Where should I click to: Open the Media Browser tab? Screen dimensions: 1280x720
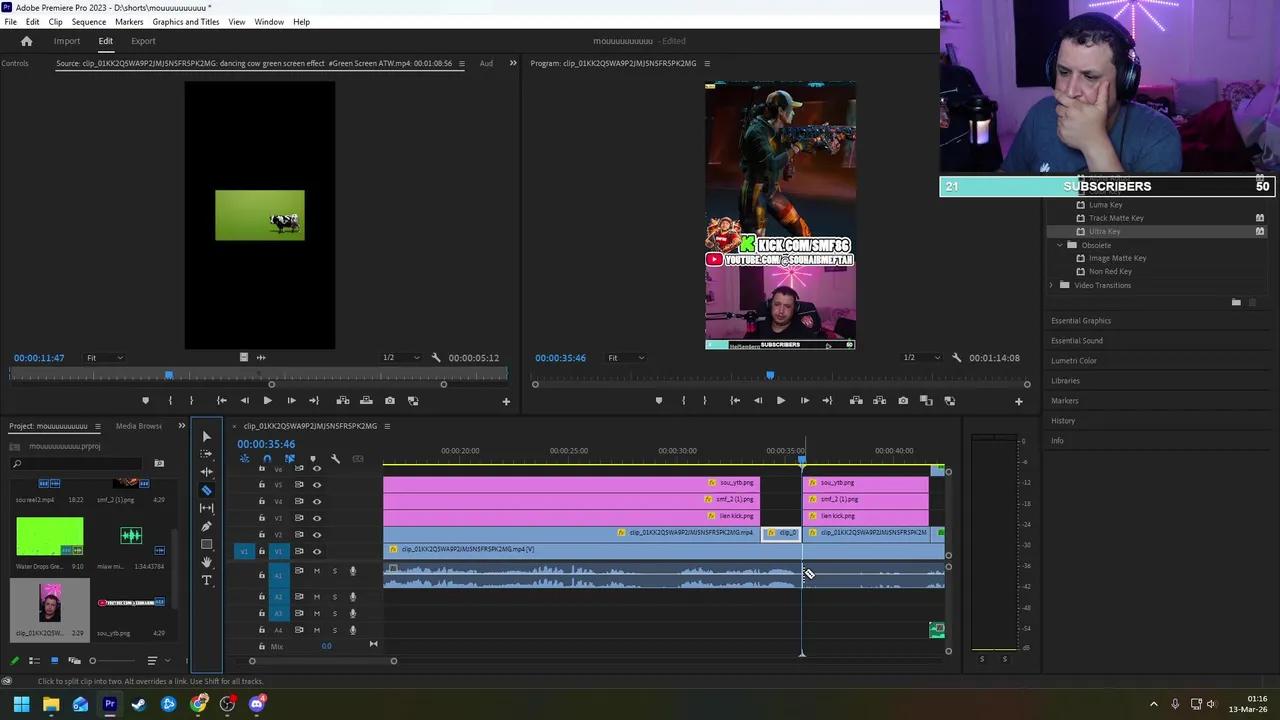point(139,426)
